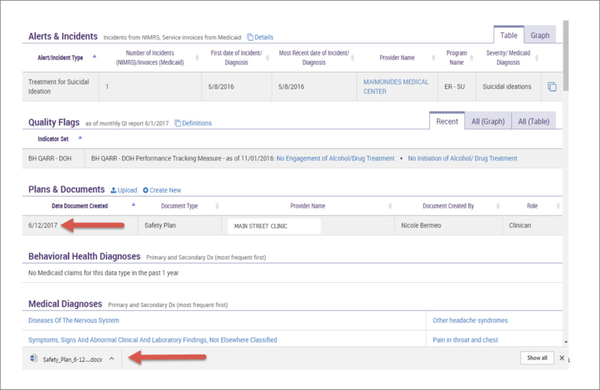Sort by First date of Incident column
Viewport: 600px width, 390px height.
[236, 58]
